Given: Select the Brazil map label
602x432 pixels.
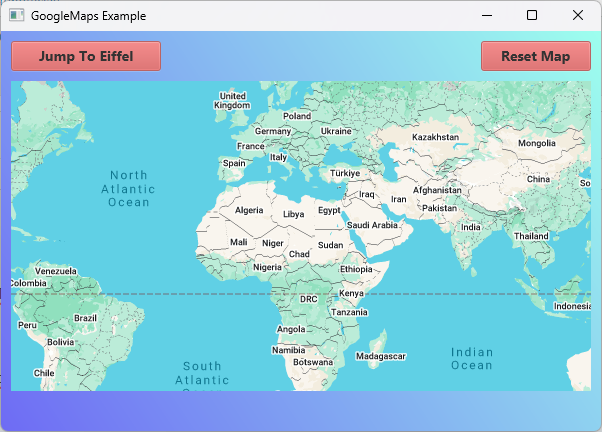Looking at the screenshot, I should click(85, 318).
